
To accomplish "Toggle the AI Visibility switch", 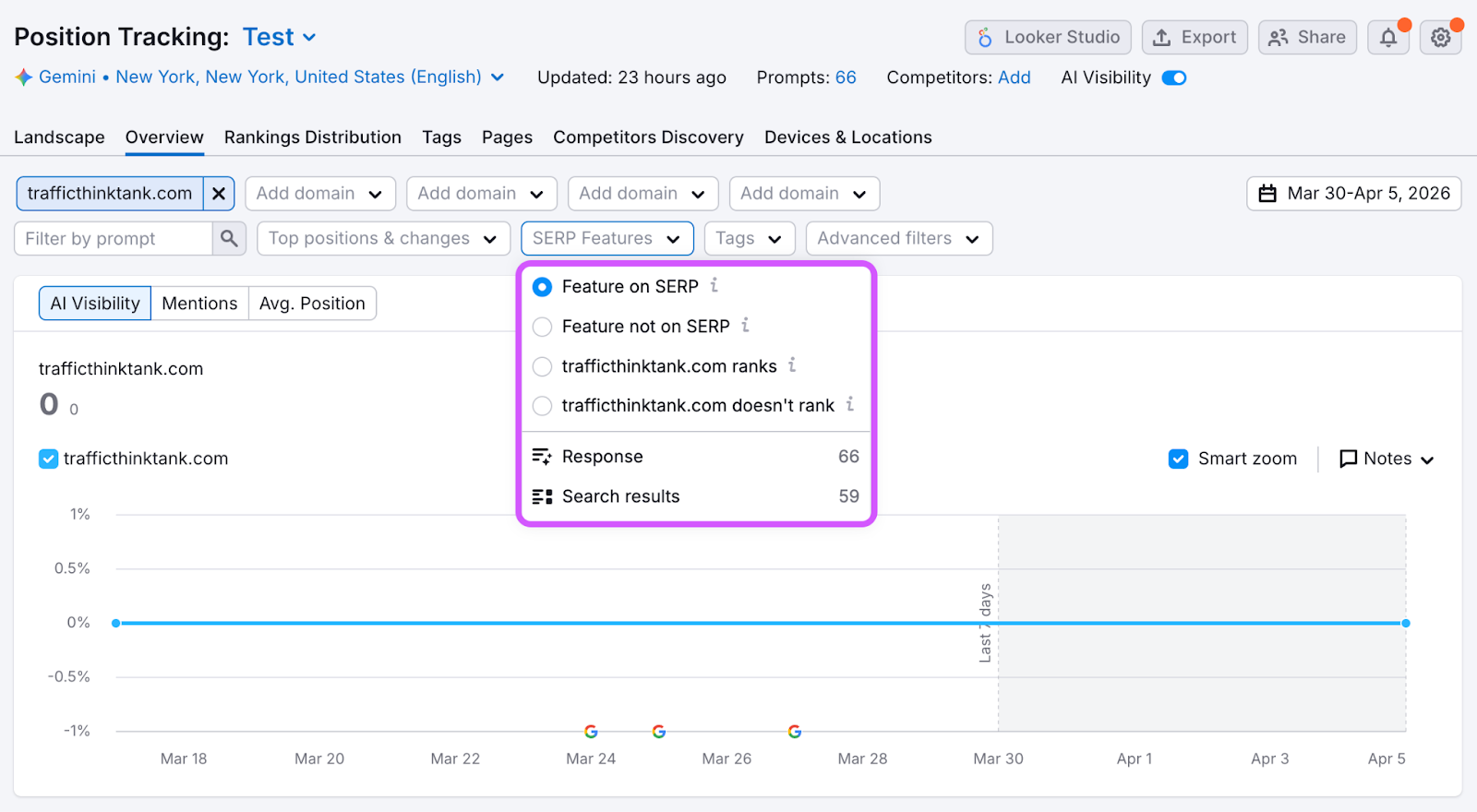I will tap(1173, 78).
